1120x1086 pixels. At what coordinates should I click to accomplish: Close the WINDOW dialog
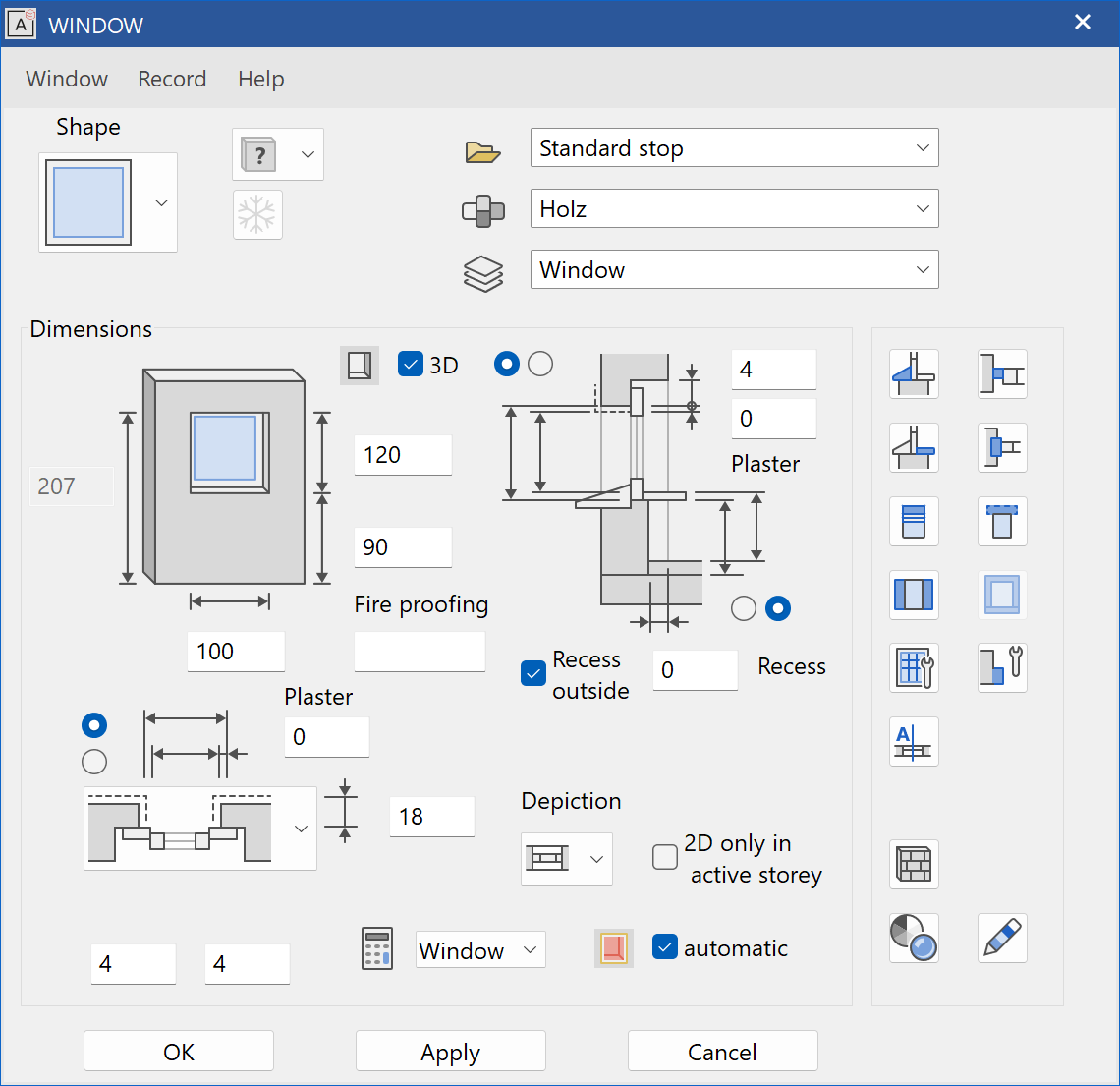[x=1082, y=23]
